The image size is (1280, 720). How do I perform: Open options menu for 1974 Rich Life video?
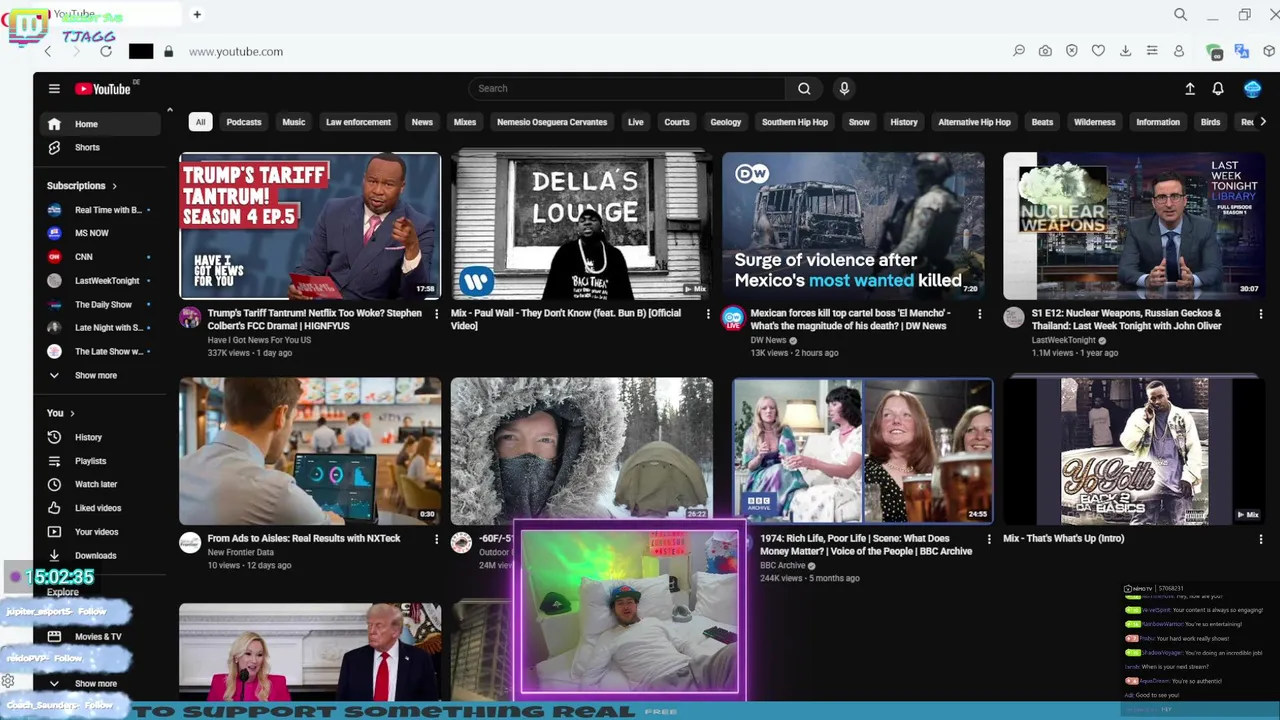point(989,539)
